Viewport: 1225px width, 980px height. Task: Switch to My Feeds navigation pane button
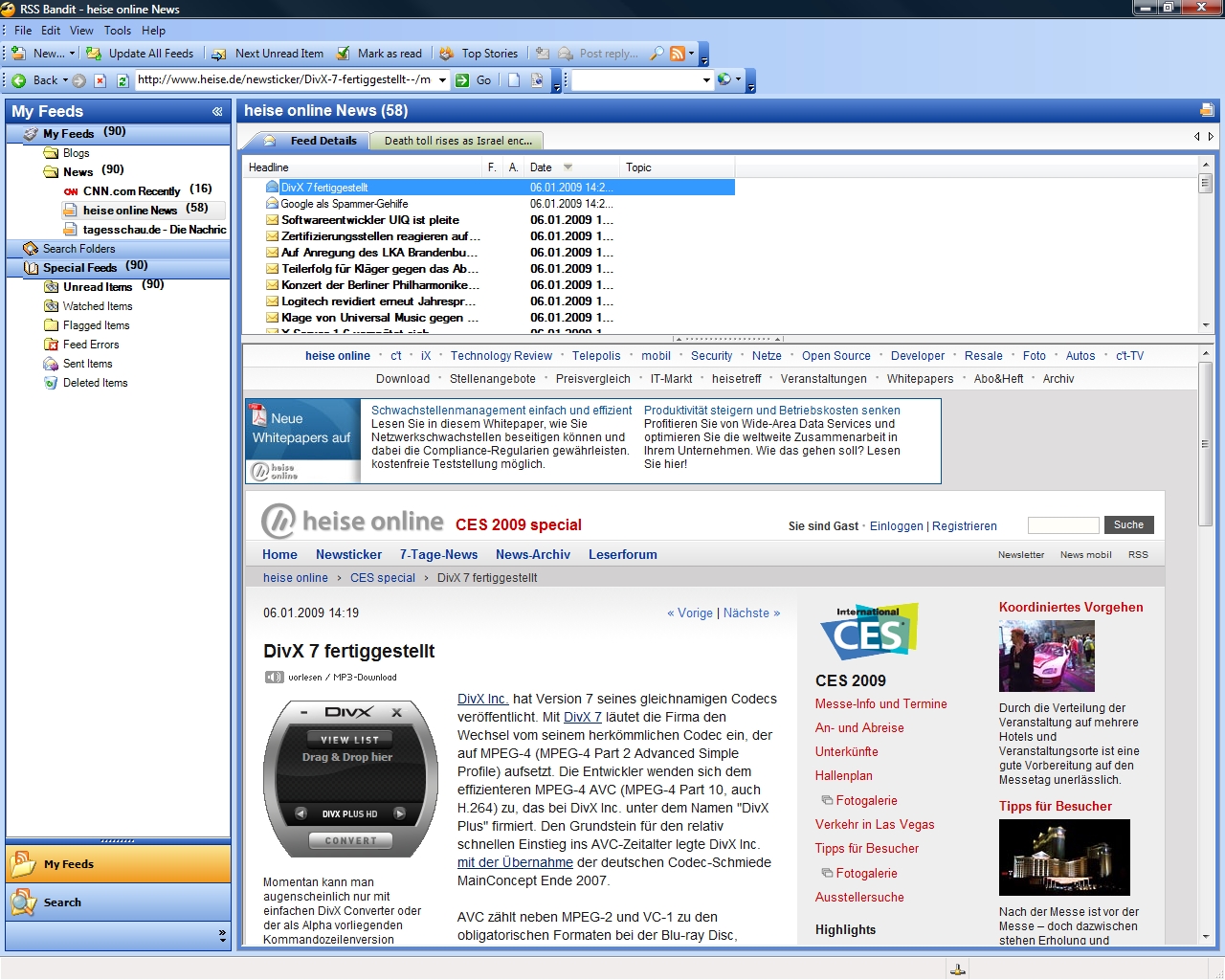[x=118, y=864]
